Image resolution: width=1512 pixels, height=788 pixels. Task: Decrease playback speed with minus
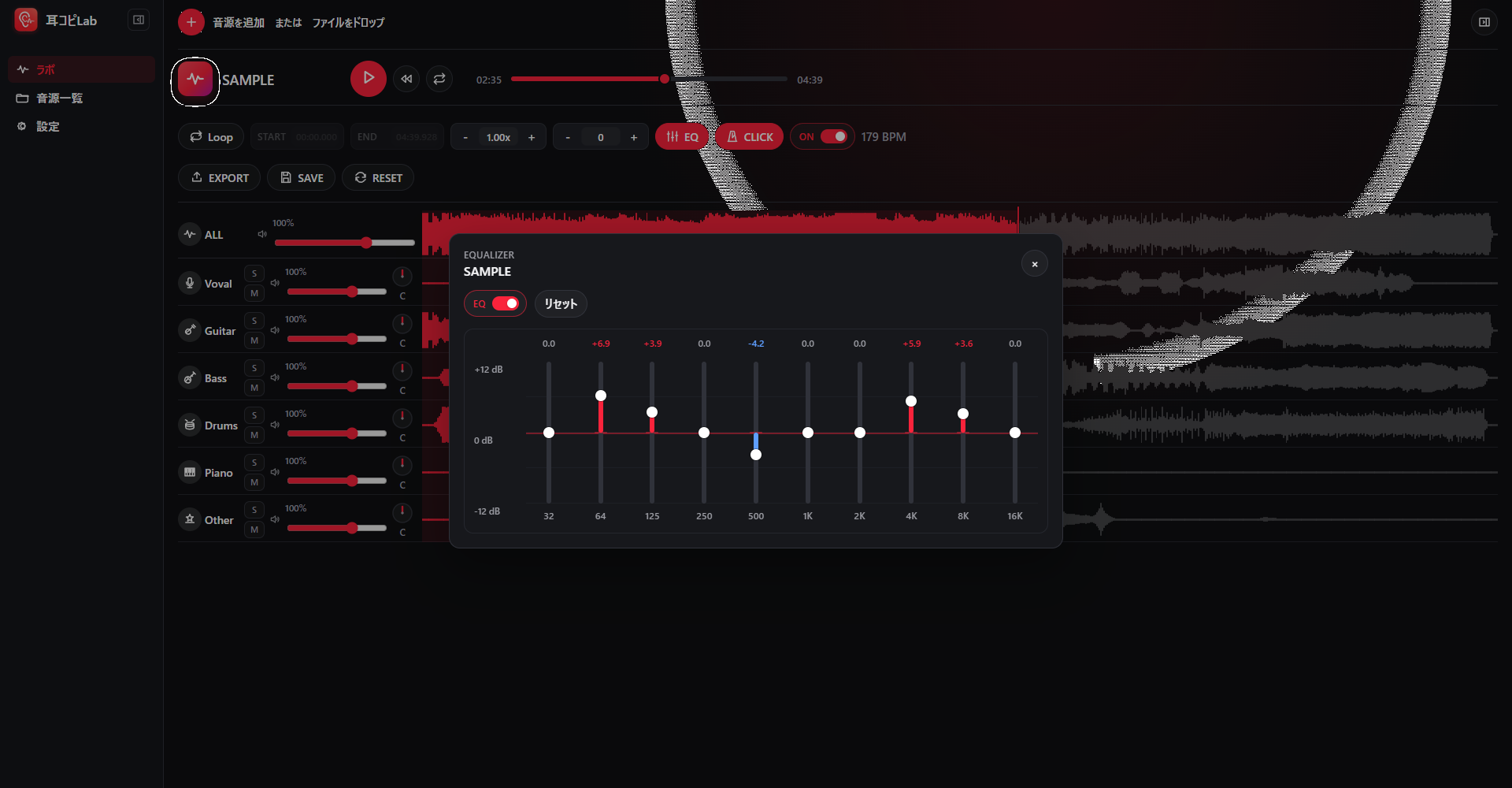click(465, 137)
